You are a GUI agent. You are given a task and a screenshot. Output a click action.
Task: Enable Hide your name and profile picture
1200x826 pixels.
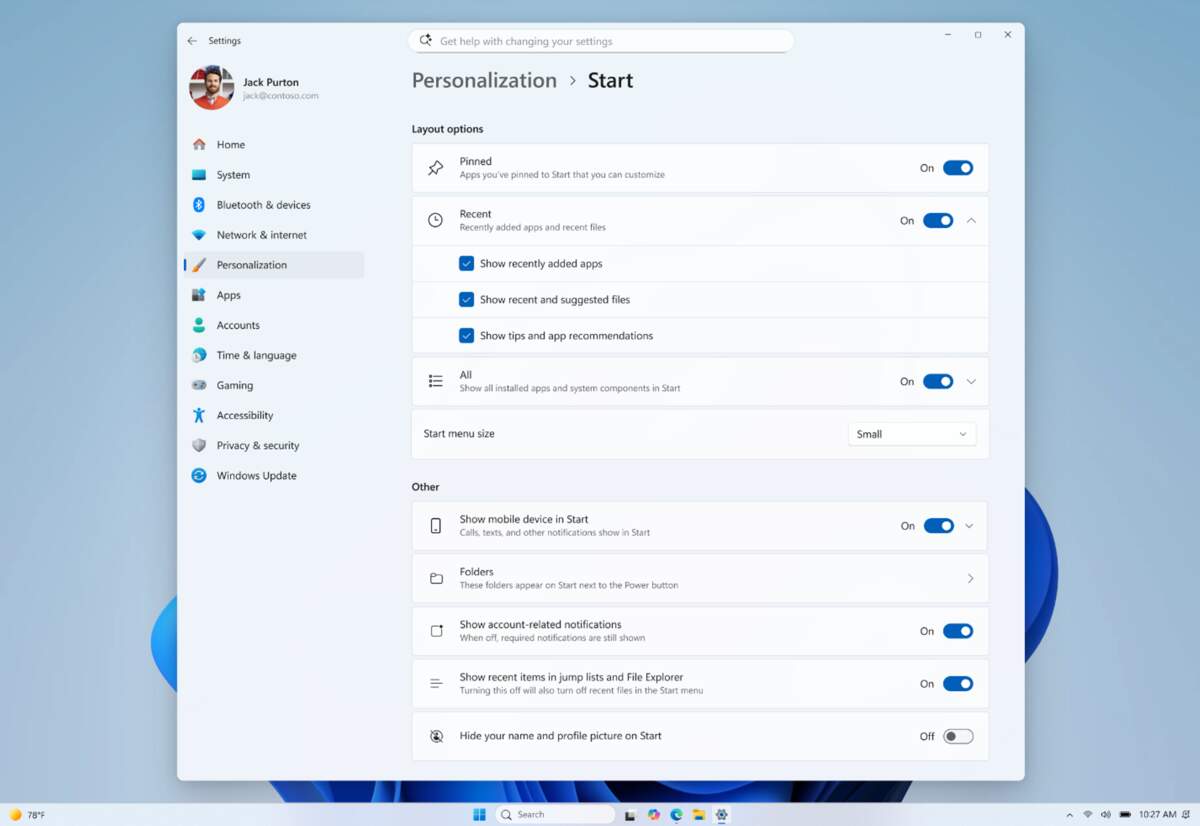click(957, 736)
